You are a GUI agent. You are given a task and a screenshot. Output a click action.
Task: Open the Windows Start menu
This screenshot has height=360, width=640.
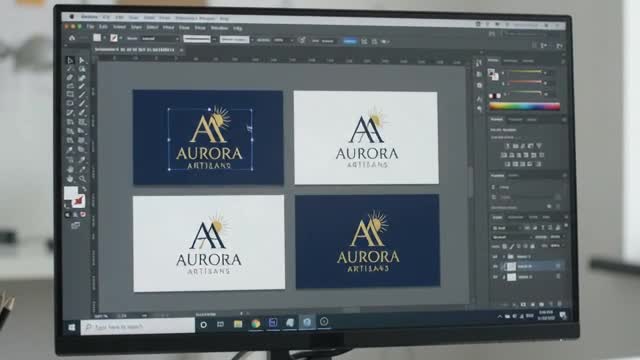pyautogui.click(x=72, y=327)
